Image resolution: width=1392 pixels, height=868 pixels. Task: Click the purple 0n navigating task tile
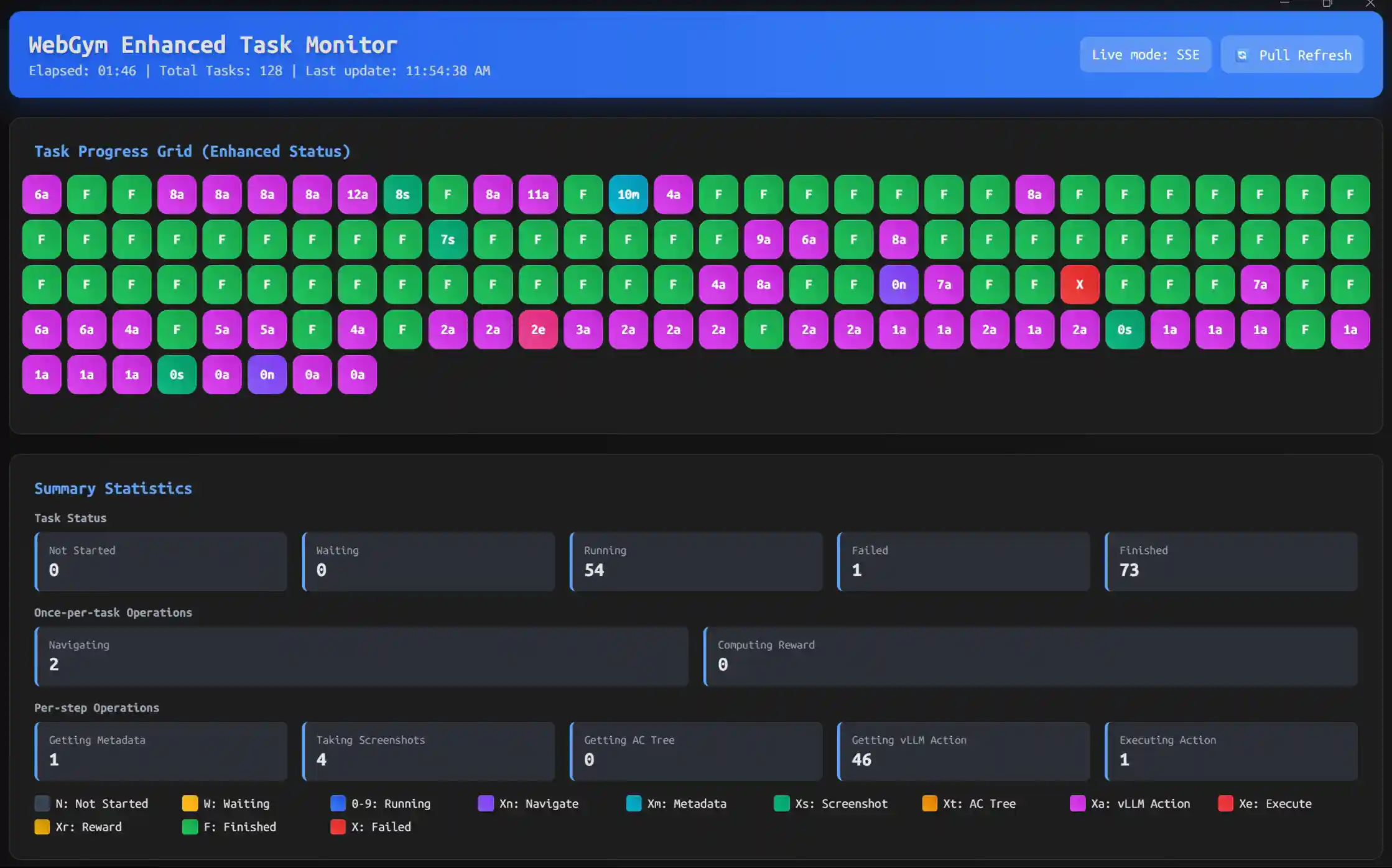click(x=898, y=284)
